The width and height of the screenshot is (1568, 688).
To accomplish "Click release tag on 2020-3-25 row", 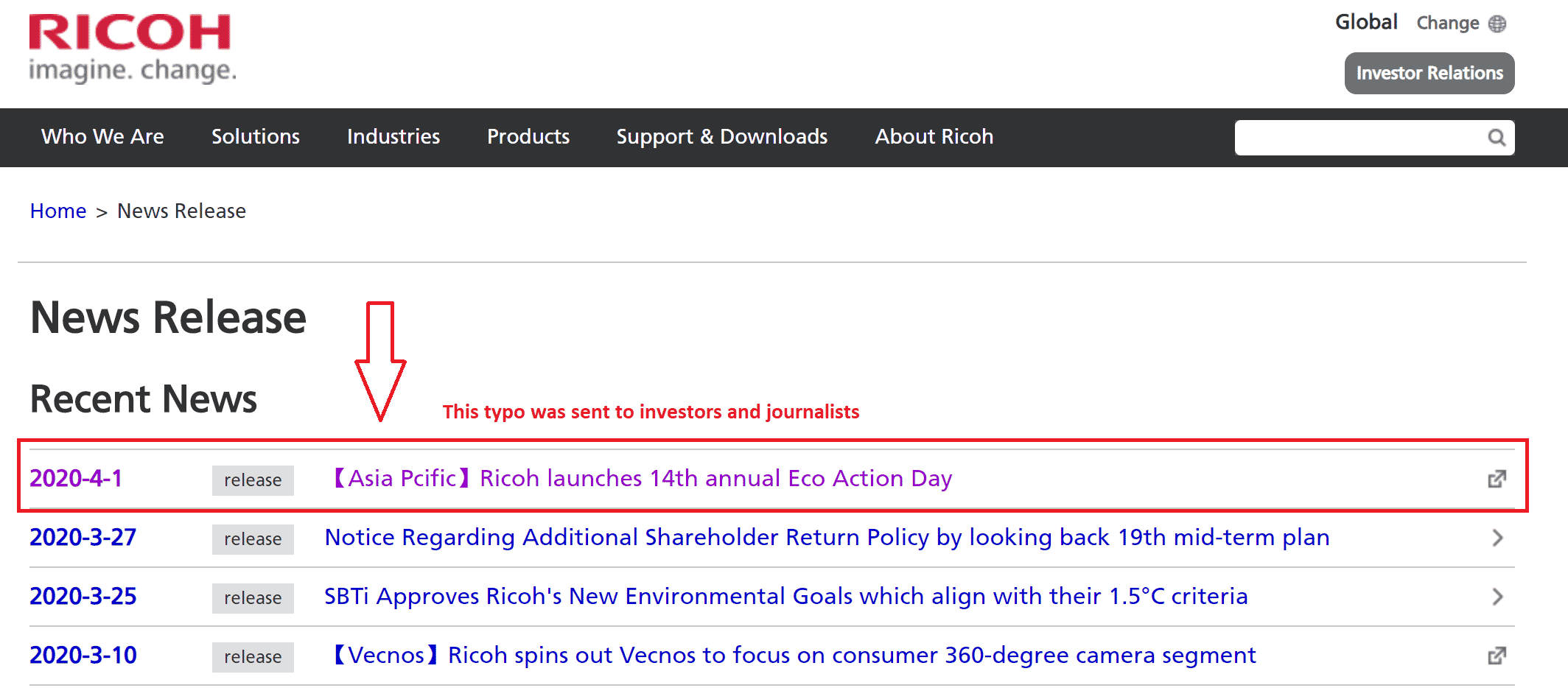I will click(253, 598).
